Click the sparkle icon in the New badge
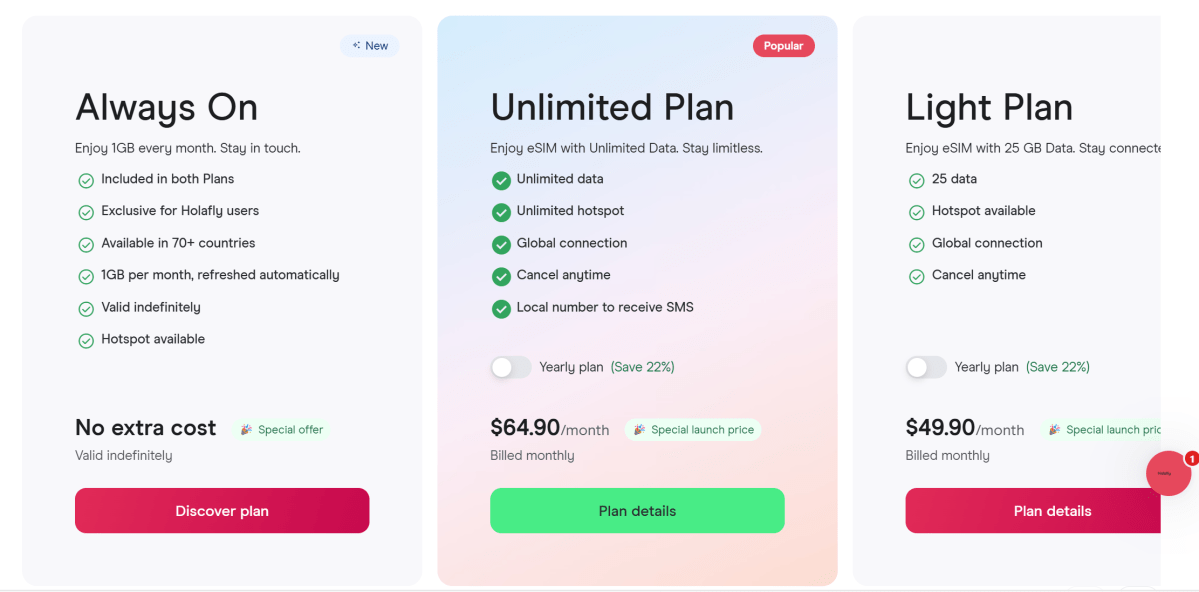 click(356, 46)
